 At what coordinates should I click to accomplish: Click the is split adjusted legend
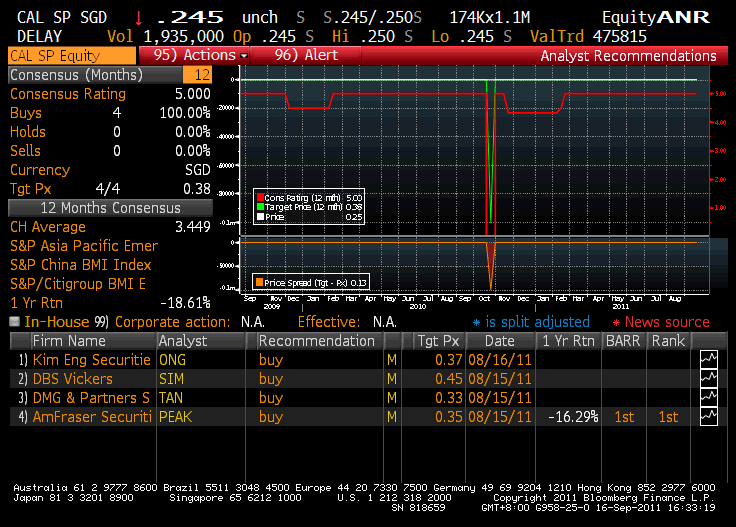pyautogui.click(x=531, y=322)
